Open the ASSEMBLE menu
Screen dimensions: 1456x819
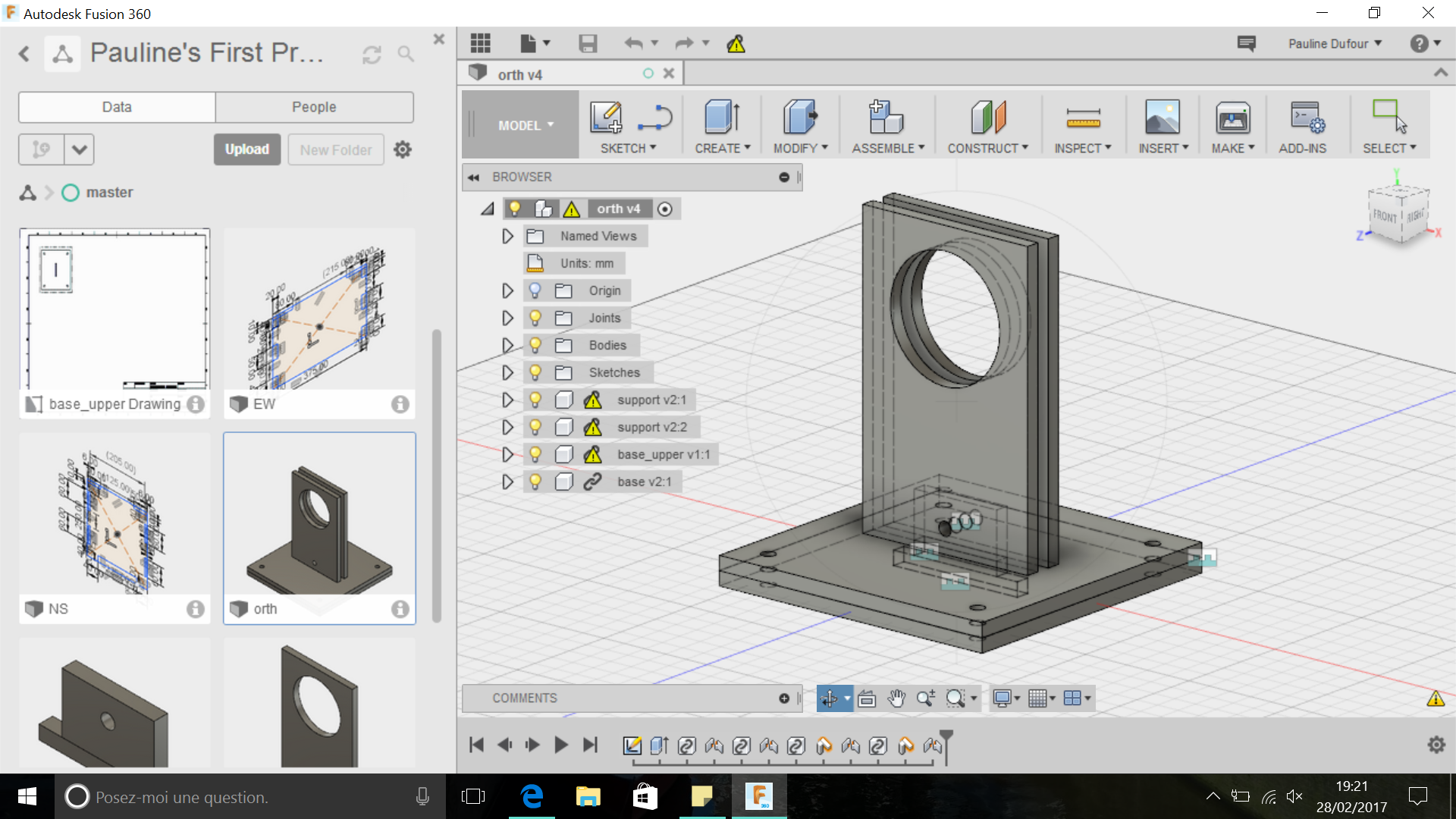[887, 148]
